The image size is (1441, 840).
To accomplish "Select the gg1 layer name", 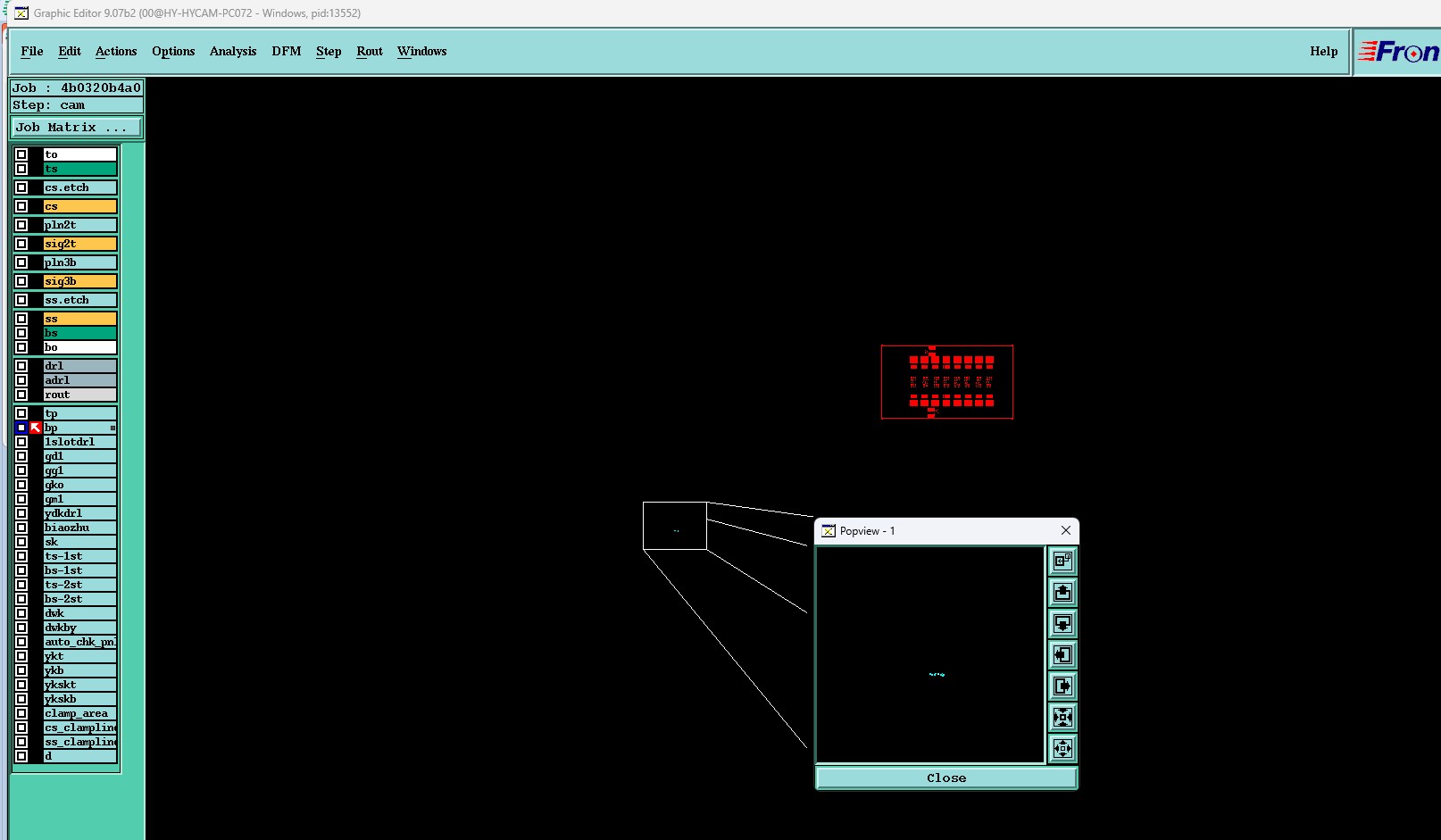I will 80,470.
